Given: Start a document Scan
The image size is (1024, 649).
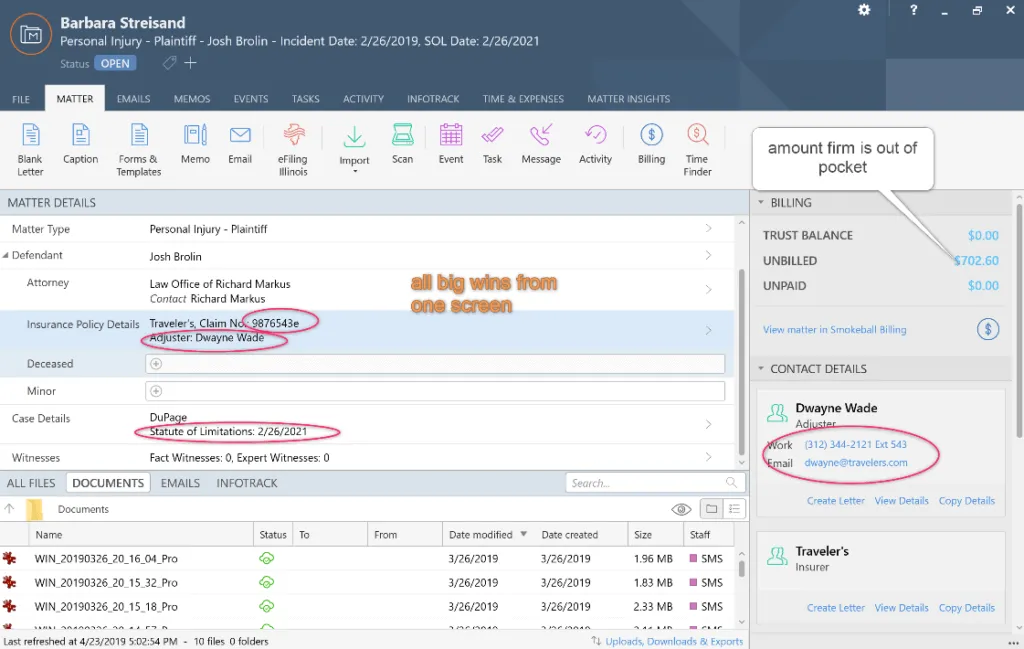Looking at the screenshot, I should tap(402, 144).
